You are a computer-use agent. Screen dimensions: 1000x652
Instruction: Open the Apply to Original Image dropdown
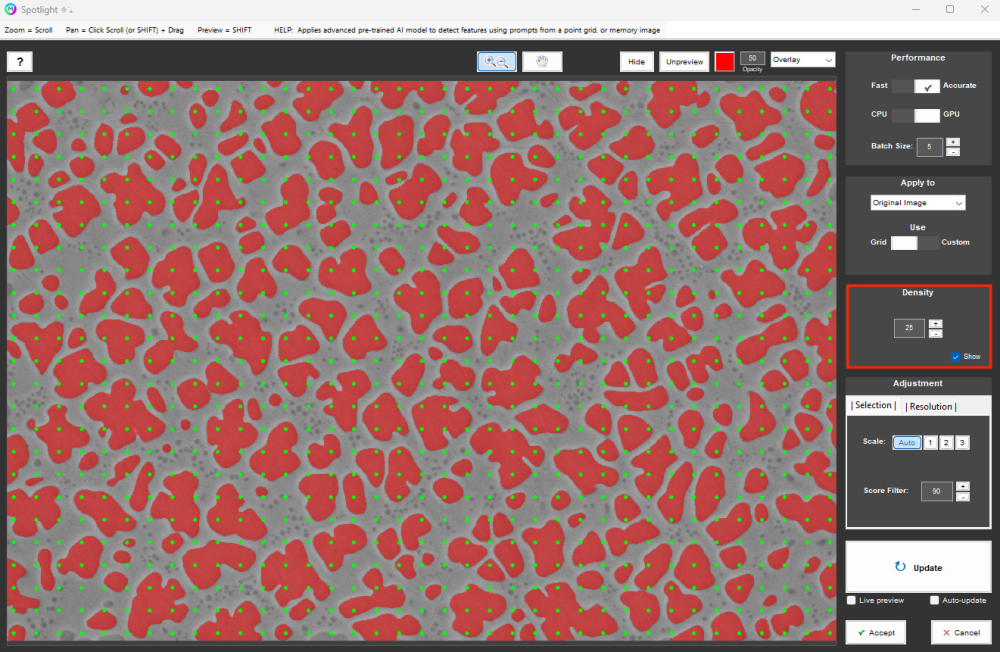[918, 203]
